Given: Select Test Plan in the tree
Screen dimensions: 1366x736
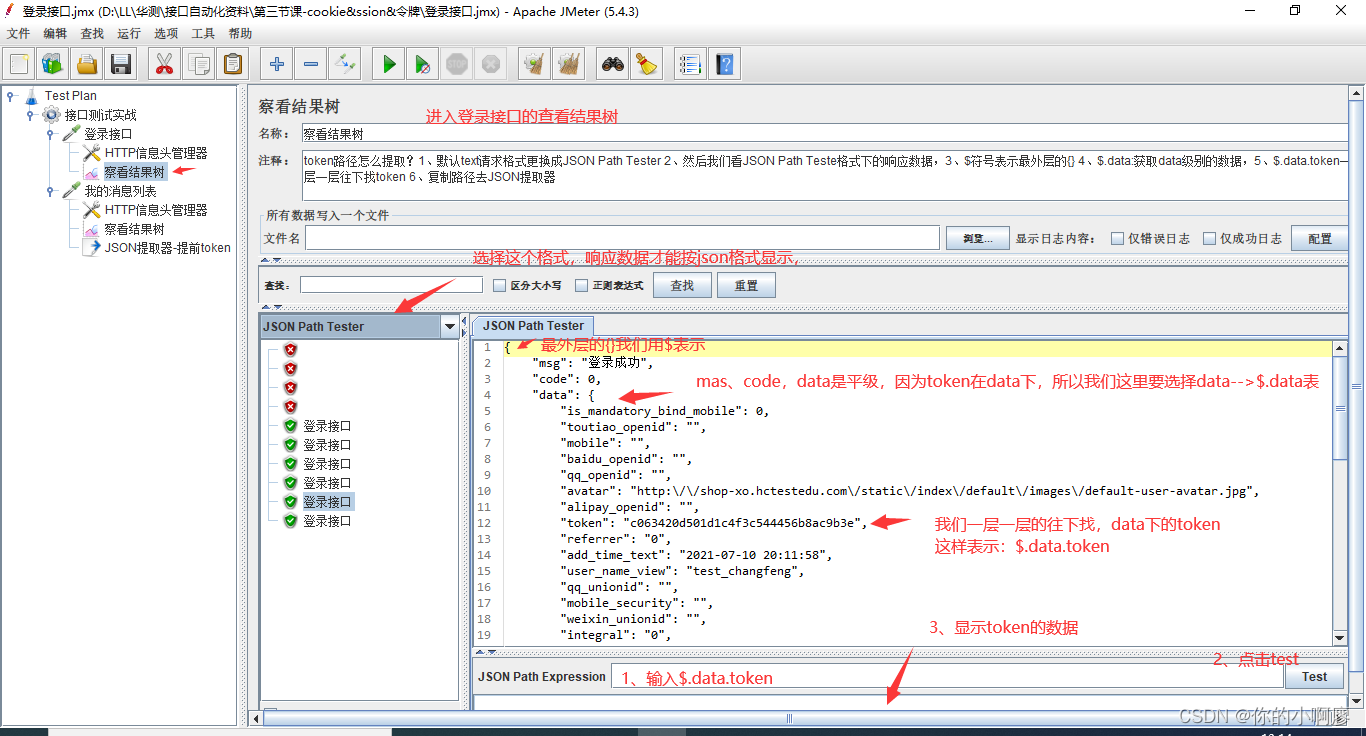Looking at the screenshot, I should [70, 96].
